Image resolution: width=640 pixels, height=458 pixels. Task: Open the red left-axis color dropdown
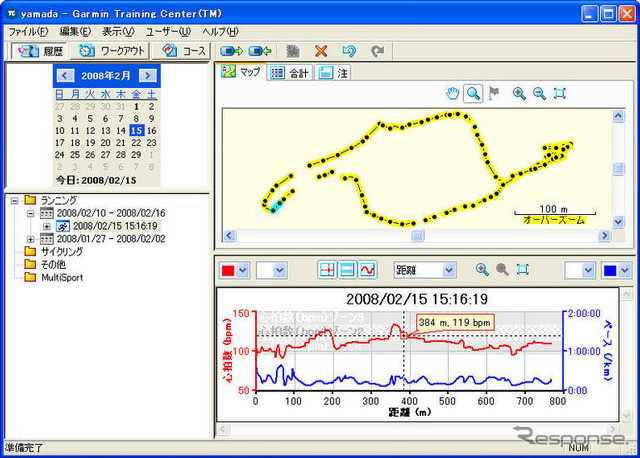coord(241,270)
